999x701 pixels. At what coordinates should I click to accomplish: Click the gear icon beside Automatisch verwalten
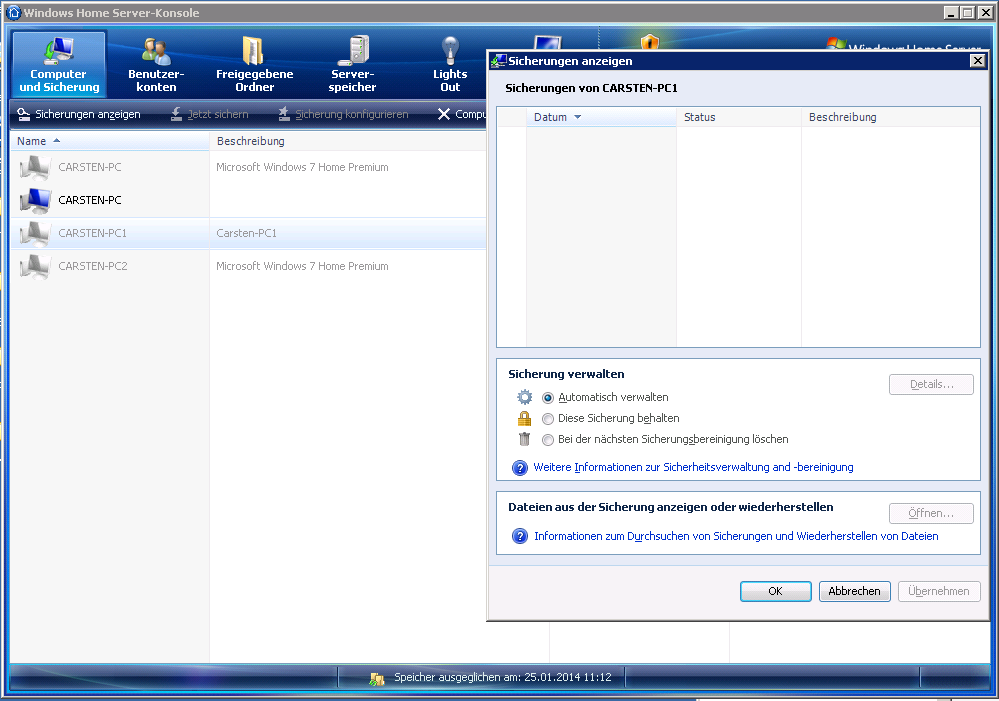coord(524,397)
